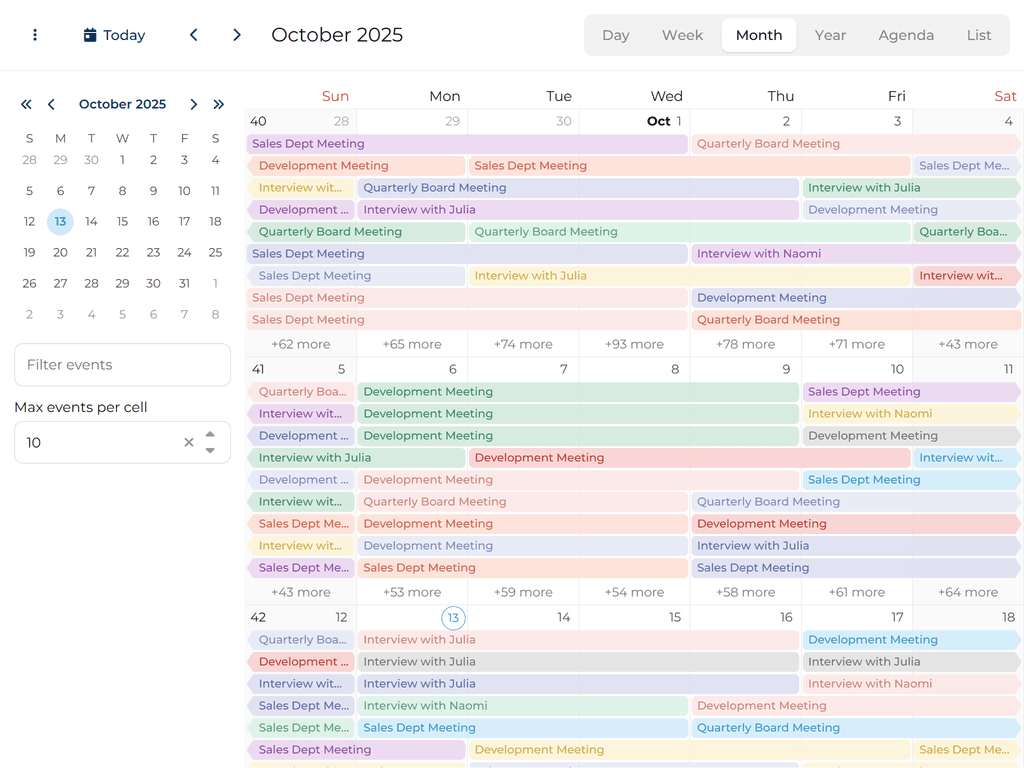Show previous month in mini calendar
Image resolution: width=1024 pixels, height=768 pixels.
[51, 104]
